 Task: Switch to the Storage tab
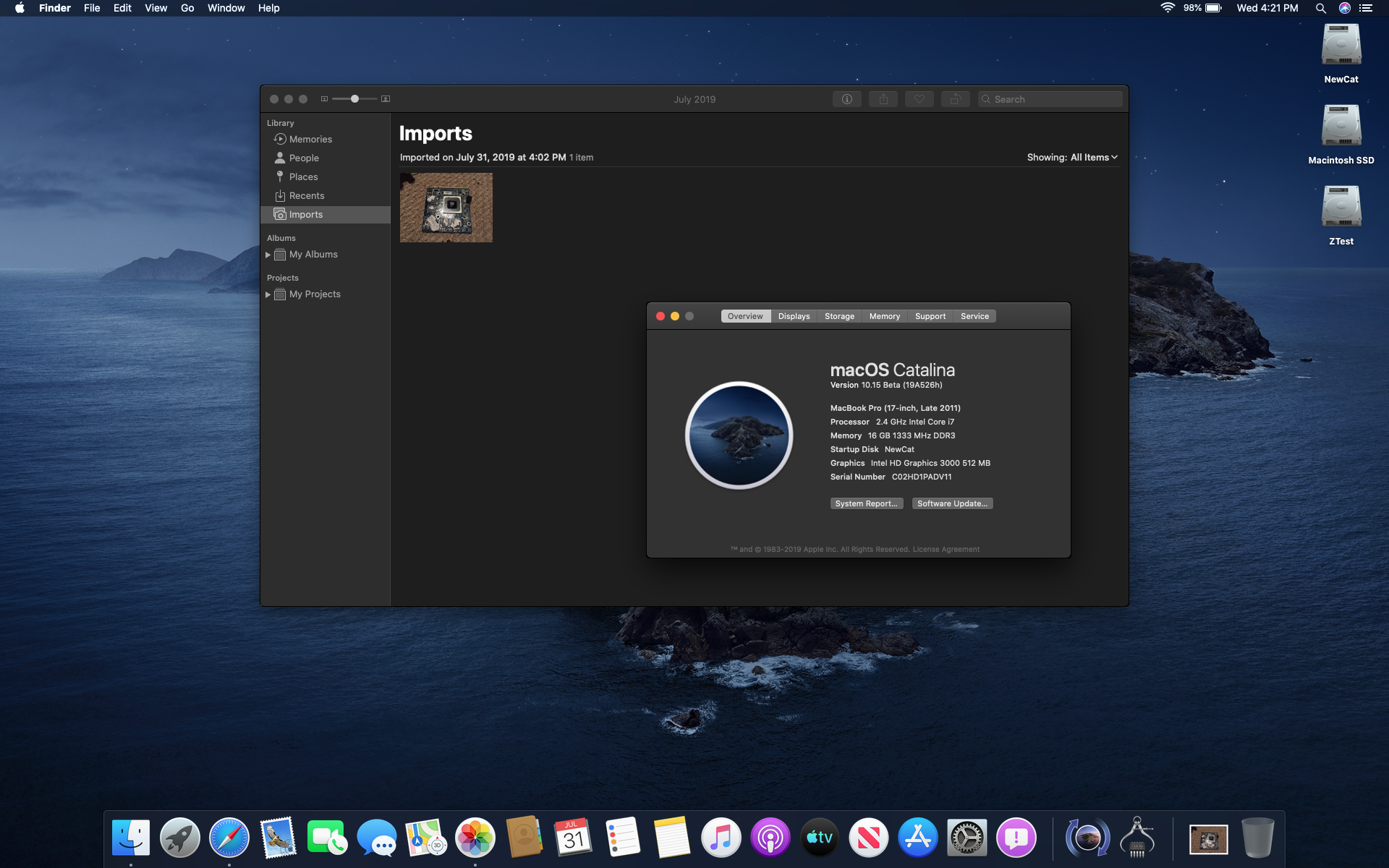tap(839, 316)
